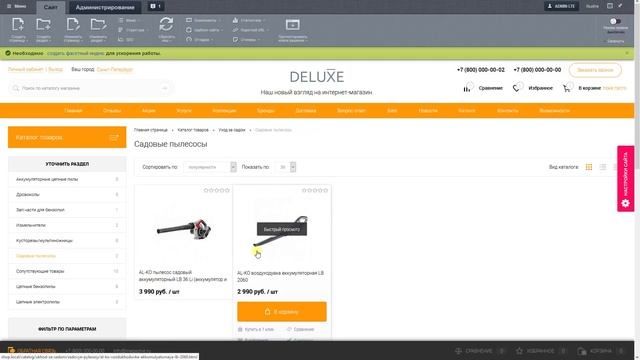Click the Заказать звонок button
The width and height of the screenshot is (640, 360).
click(595, 70)
